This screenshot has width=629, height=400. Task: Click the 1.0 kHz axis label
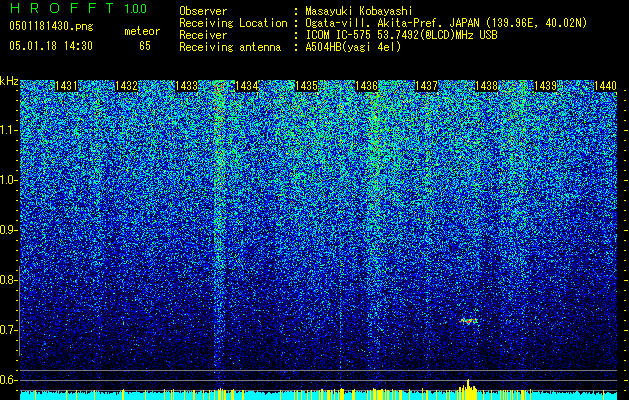(x=8, y=180)
